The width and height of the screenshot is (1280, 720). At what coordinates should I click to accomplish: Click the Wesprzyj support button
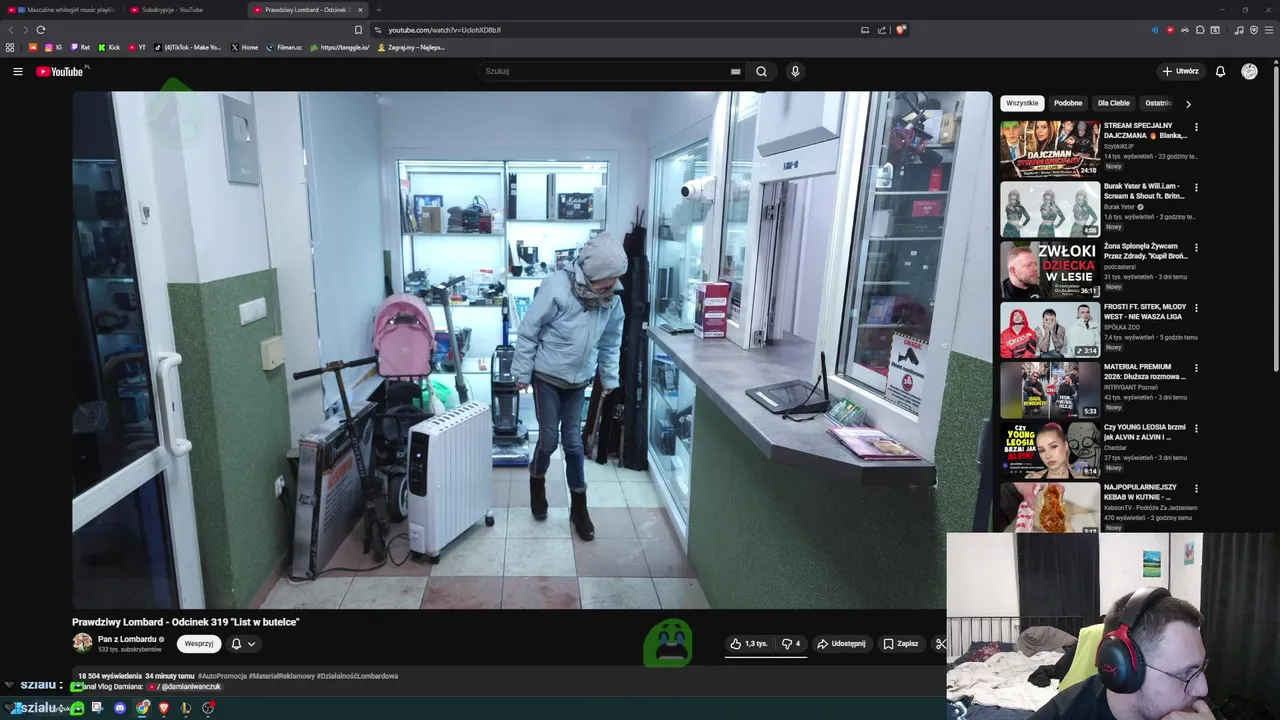pos(199,644)
